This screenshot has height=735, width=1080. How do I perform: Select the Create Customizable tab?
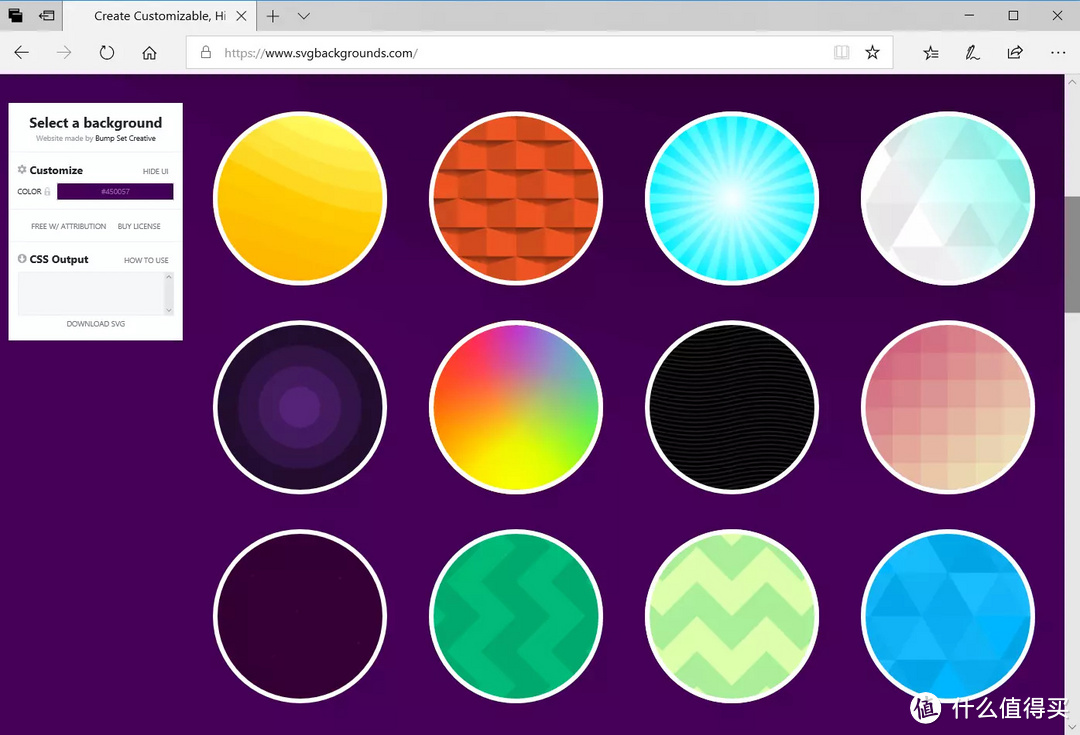[x=160, y=16]
